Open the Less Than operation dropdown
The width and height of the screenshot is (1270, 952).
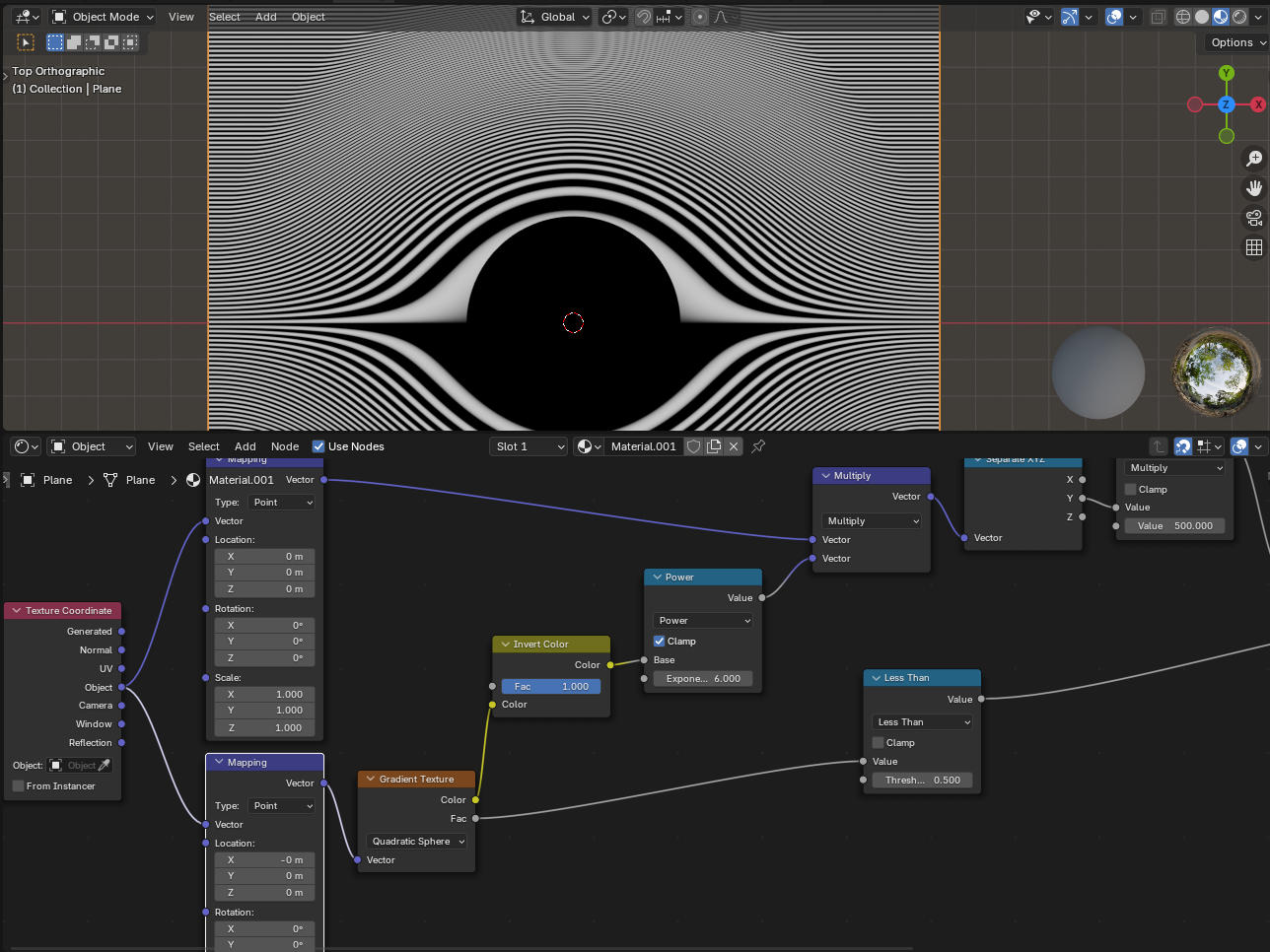click(922, 722)
